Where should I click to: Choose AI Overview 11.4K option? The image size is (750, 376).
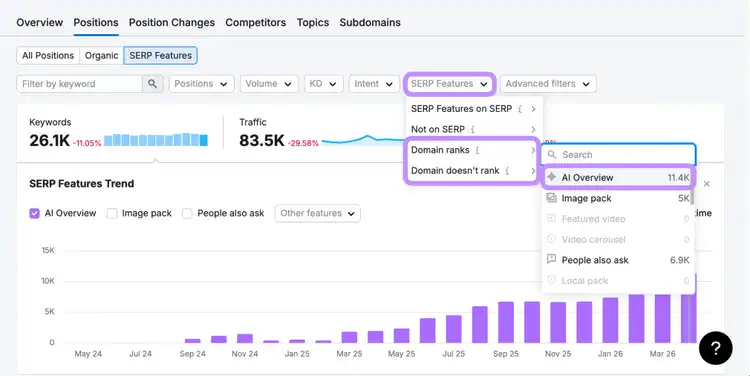click(x=618, y=177)
